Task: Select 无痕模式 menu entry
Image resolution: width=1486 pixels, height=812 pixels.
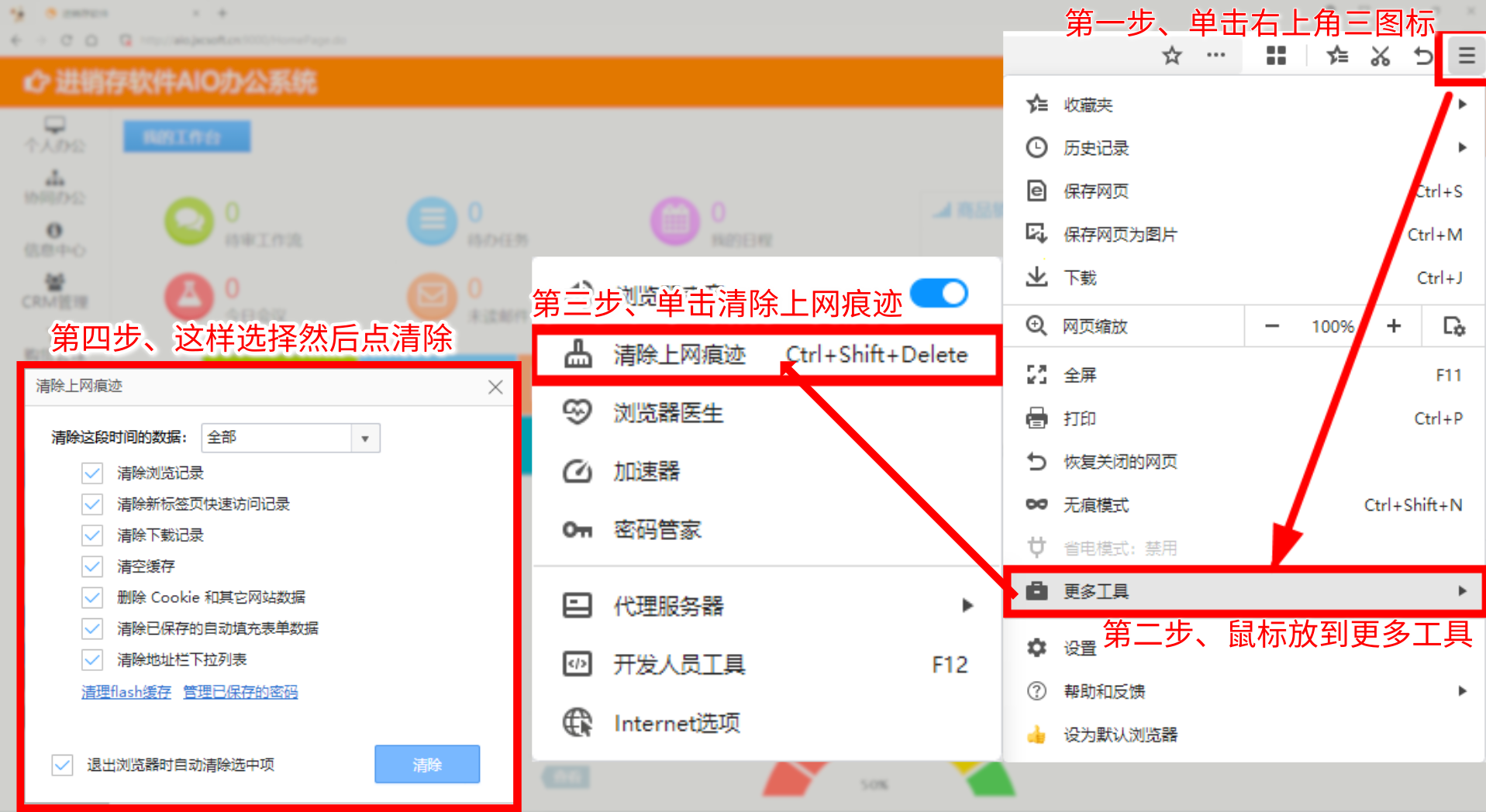Action: pyautogui.click(x=1244, y=505)
